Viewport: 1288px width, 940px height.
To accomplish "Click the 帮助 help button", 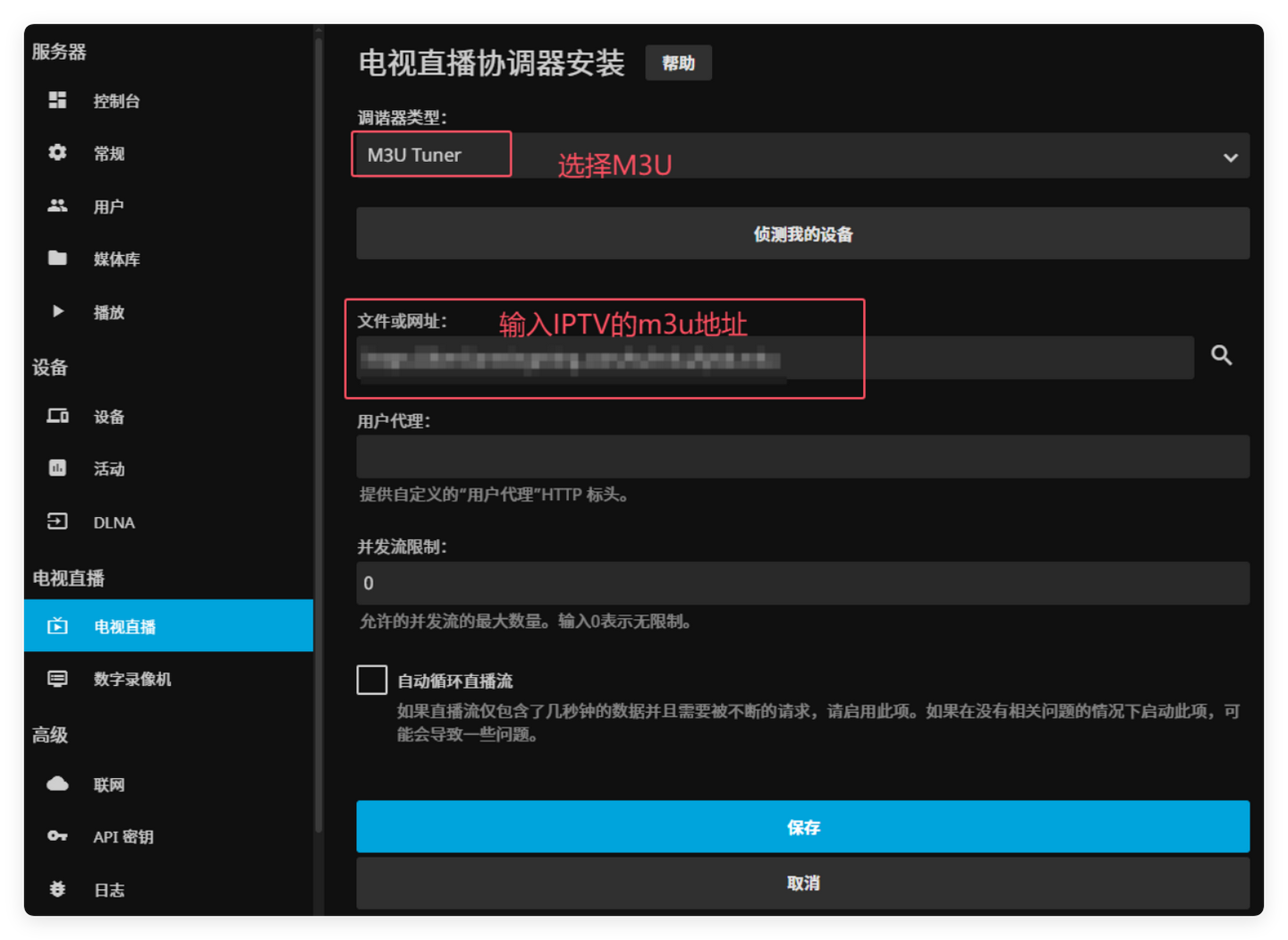I will click(x=678, y=63).
